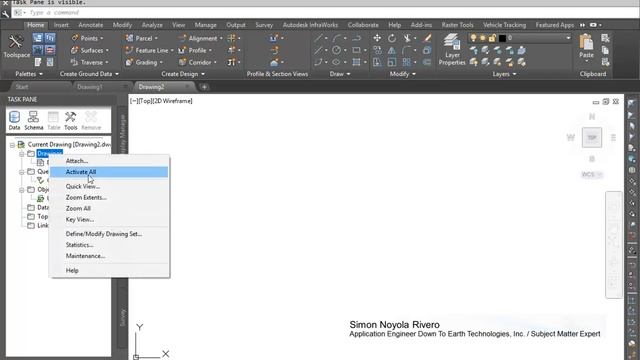Choose Maintenance... in context menu
The width and height of the screenshot is (640, 360).
(109, 256)
